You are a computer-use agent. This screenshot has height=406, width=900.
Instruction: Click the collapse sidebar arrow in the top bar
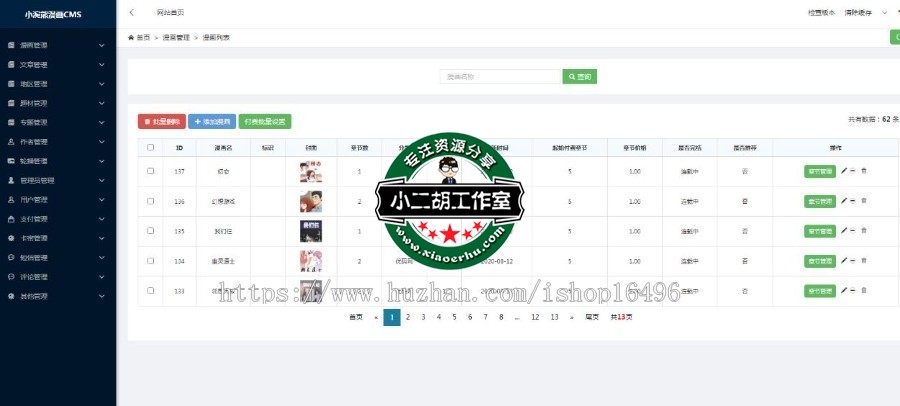click(132, 12)
